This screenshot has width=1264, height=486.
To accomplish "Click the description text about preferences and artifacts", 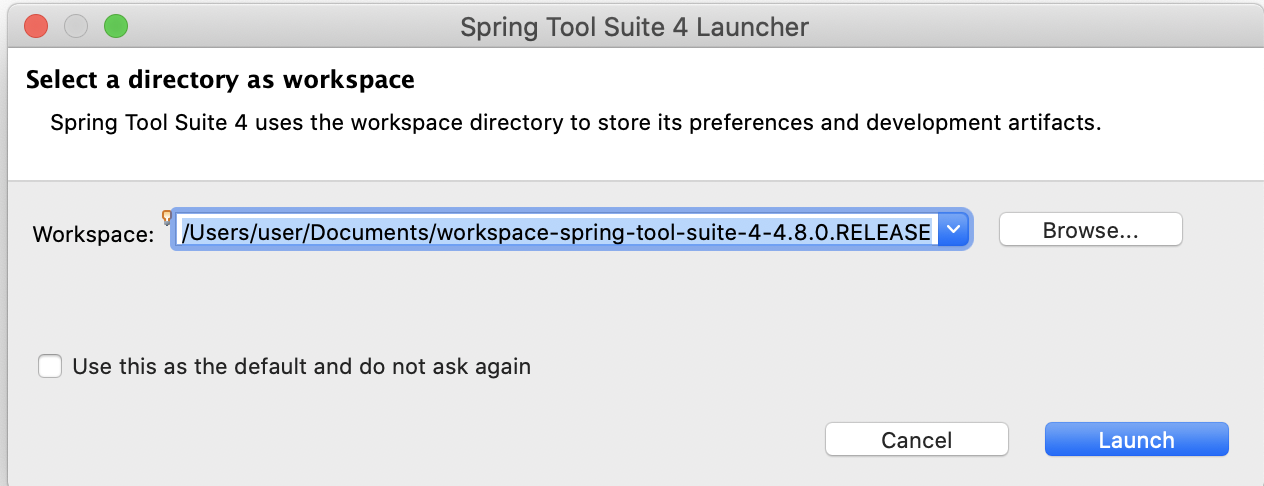I will 575,125.
